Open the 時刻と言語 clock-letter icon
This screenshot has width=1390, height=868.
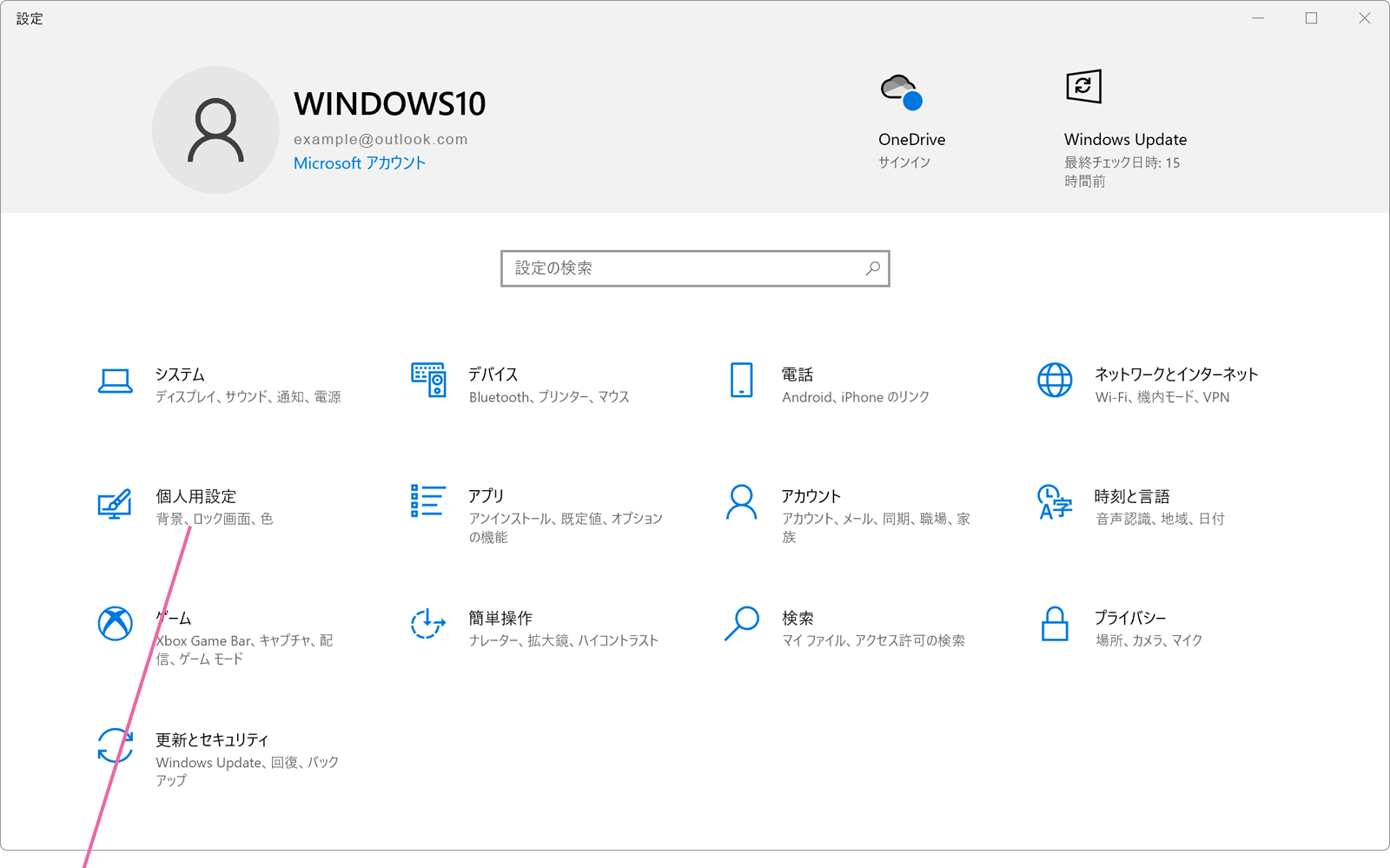pyautogui.click(x=1055, y=502)
